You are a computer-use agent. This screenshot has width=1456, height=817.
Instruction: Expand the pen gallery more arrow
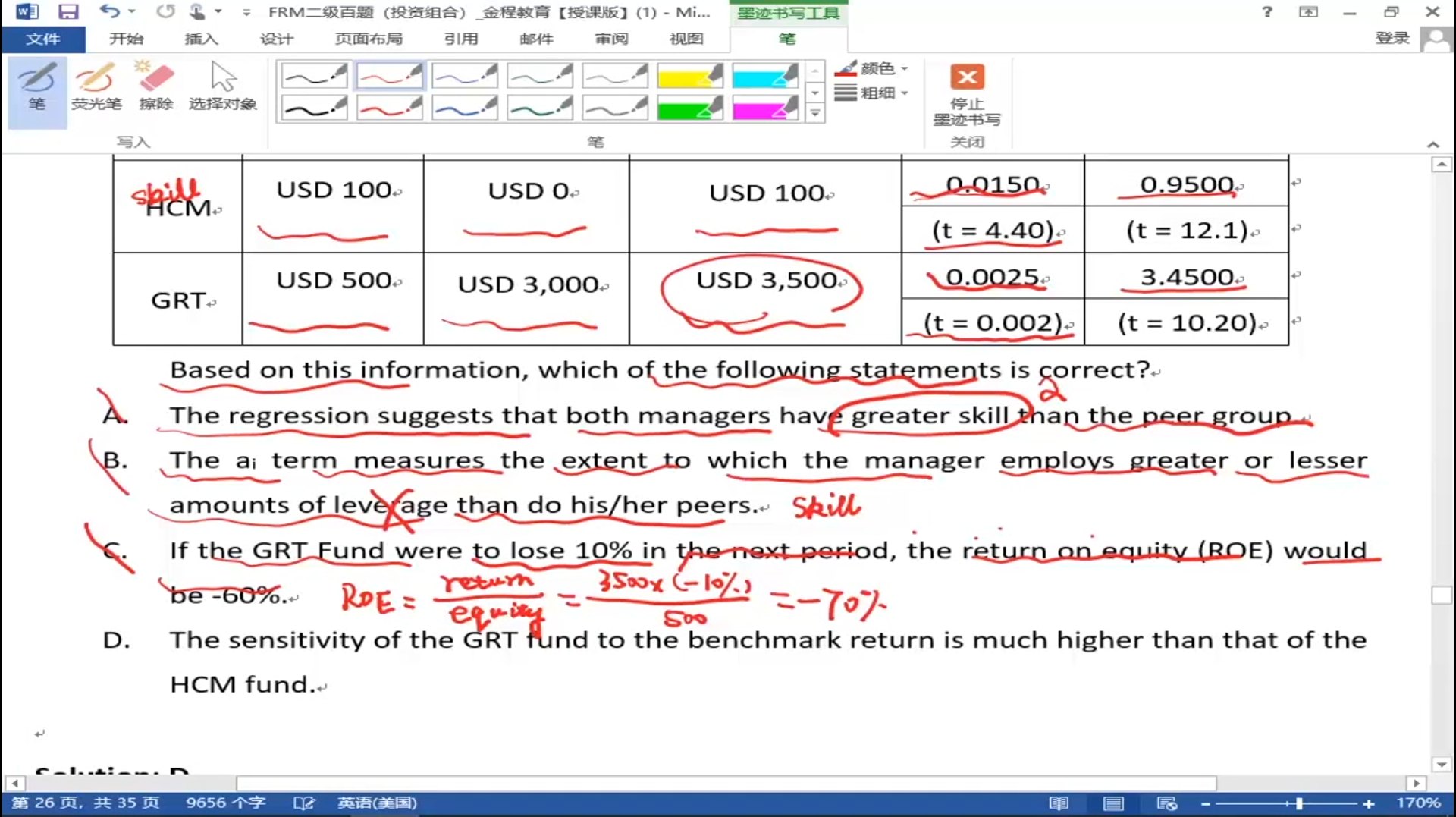click(815, 114)
